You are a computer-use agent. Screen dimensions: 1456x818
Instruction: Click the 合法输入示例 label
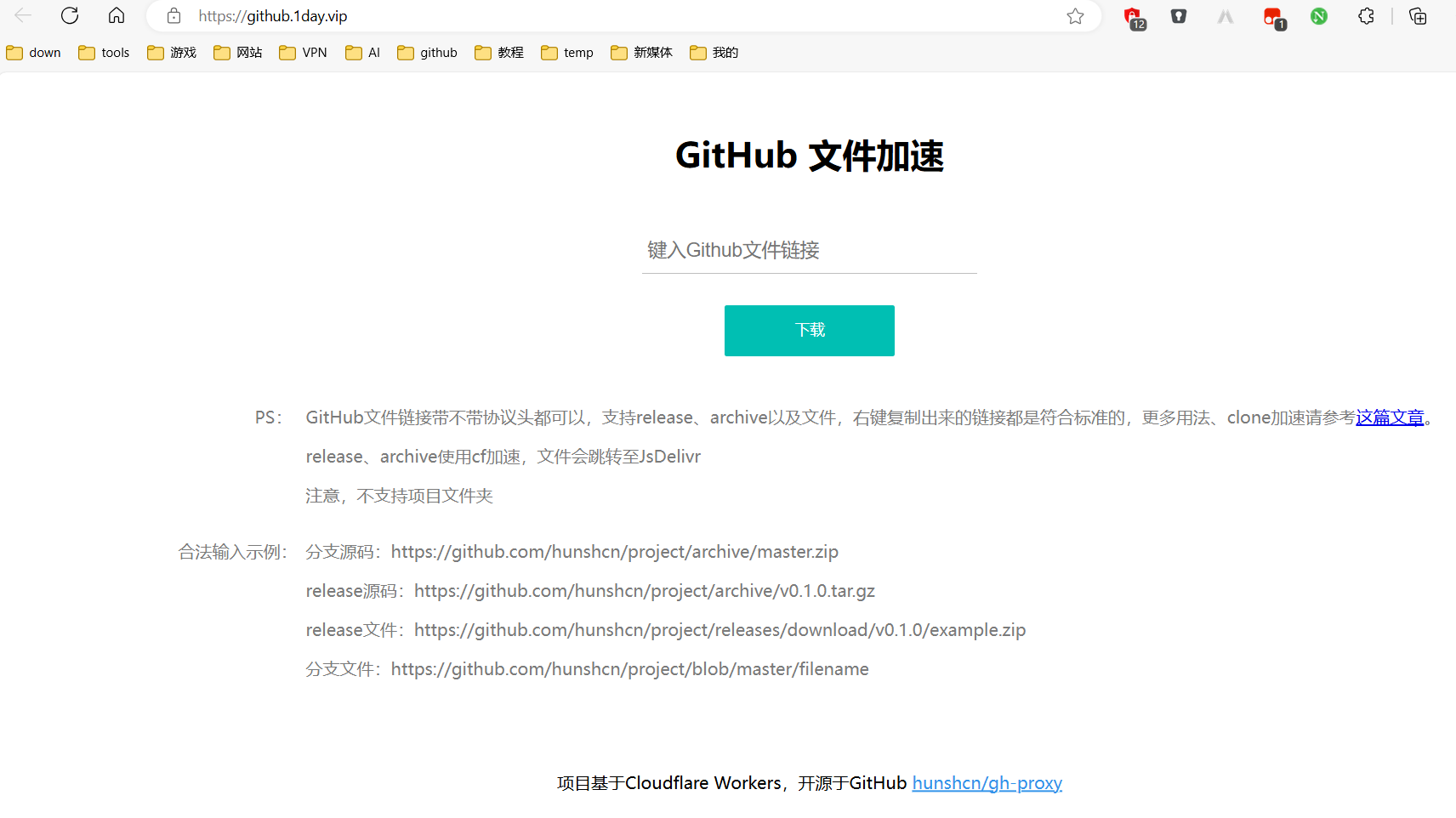coord(234,552)
